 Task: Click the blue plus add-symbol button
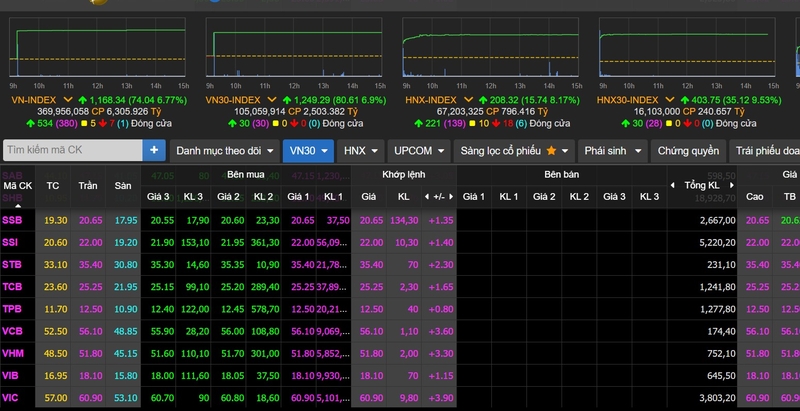(154, 150)
